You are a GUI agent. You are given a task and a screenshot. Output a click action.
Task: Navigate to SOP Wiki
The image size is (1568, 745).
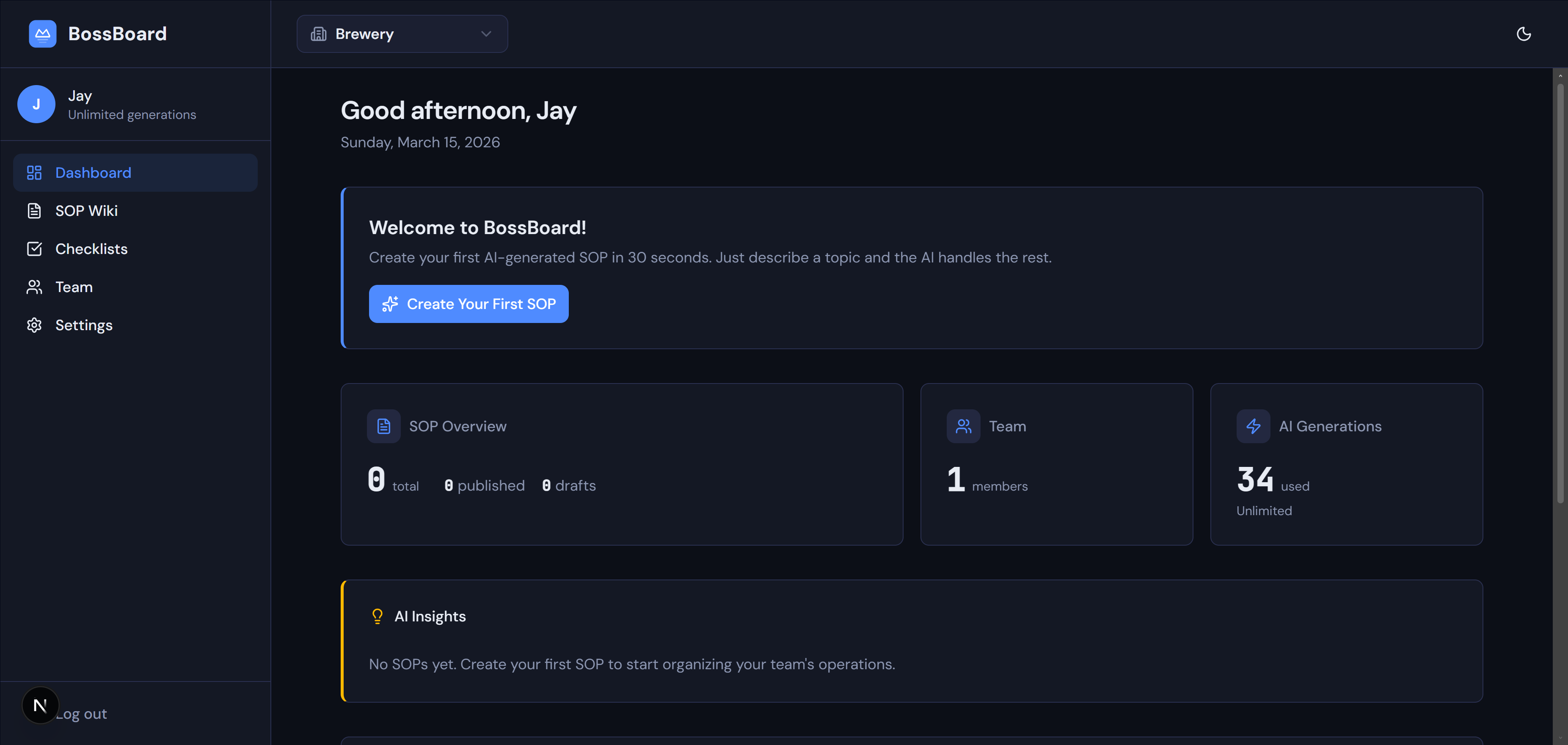pos(86,211)
